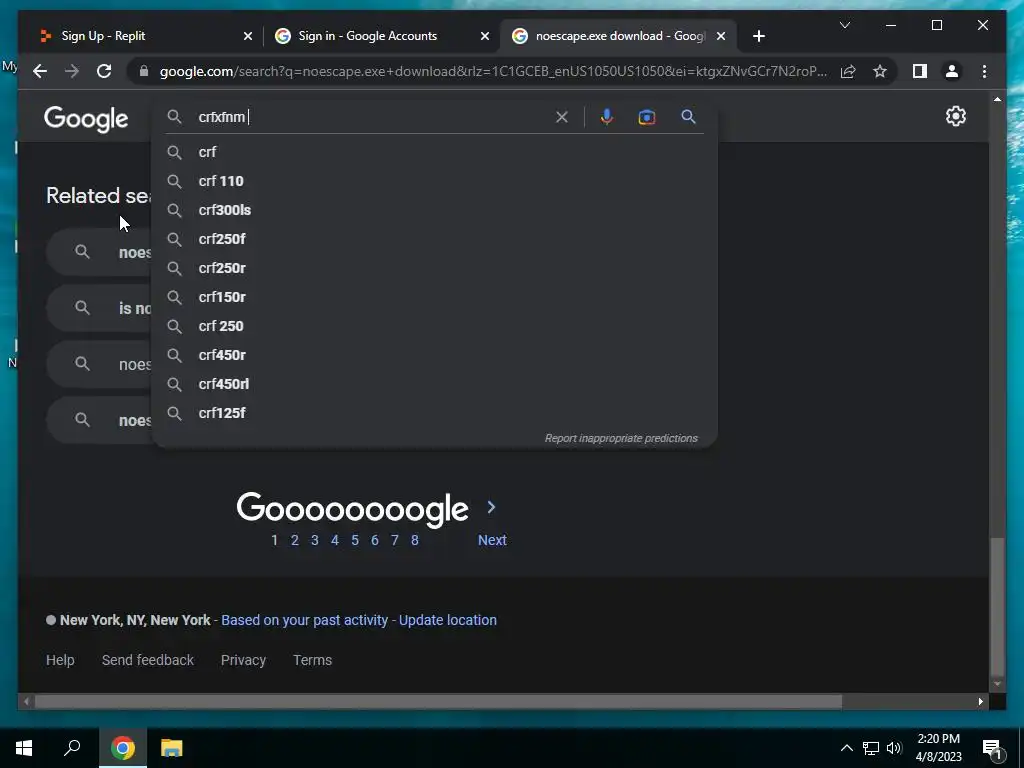Click the horizontal scrollbar thumb
Screen dimensions: 1024x768
(438, 702)
